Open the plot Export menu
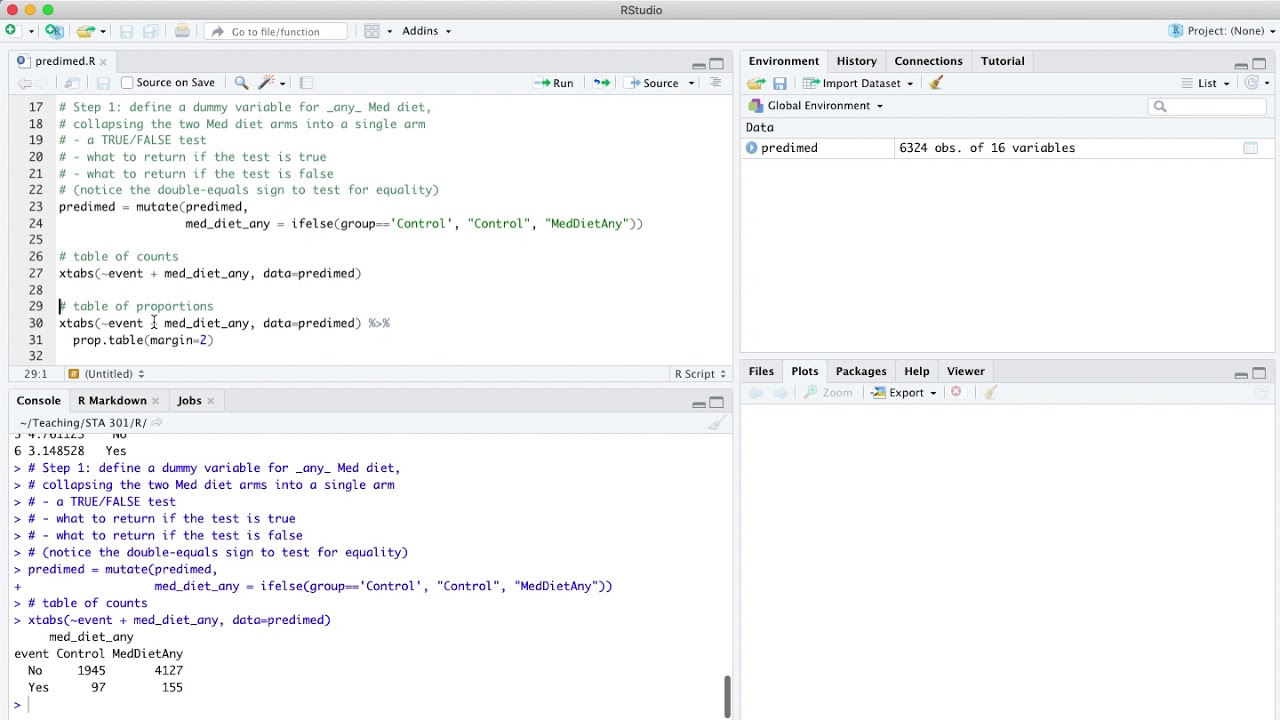The image size is (1280, 720). [903, 393]
